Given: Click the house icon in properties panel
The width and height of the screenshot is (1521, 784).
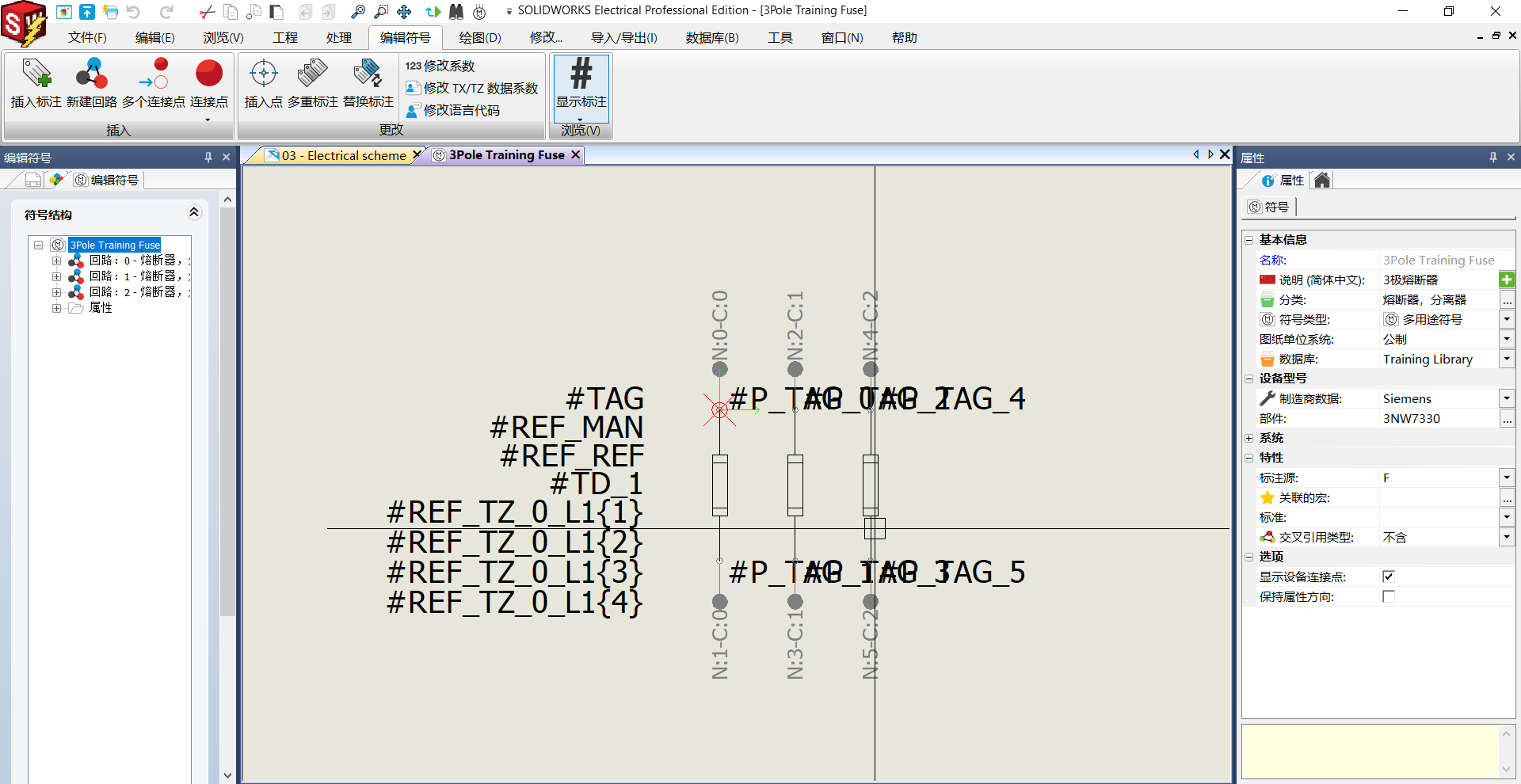Looking at the screenshot, I should (1321, 180).
